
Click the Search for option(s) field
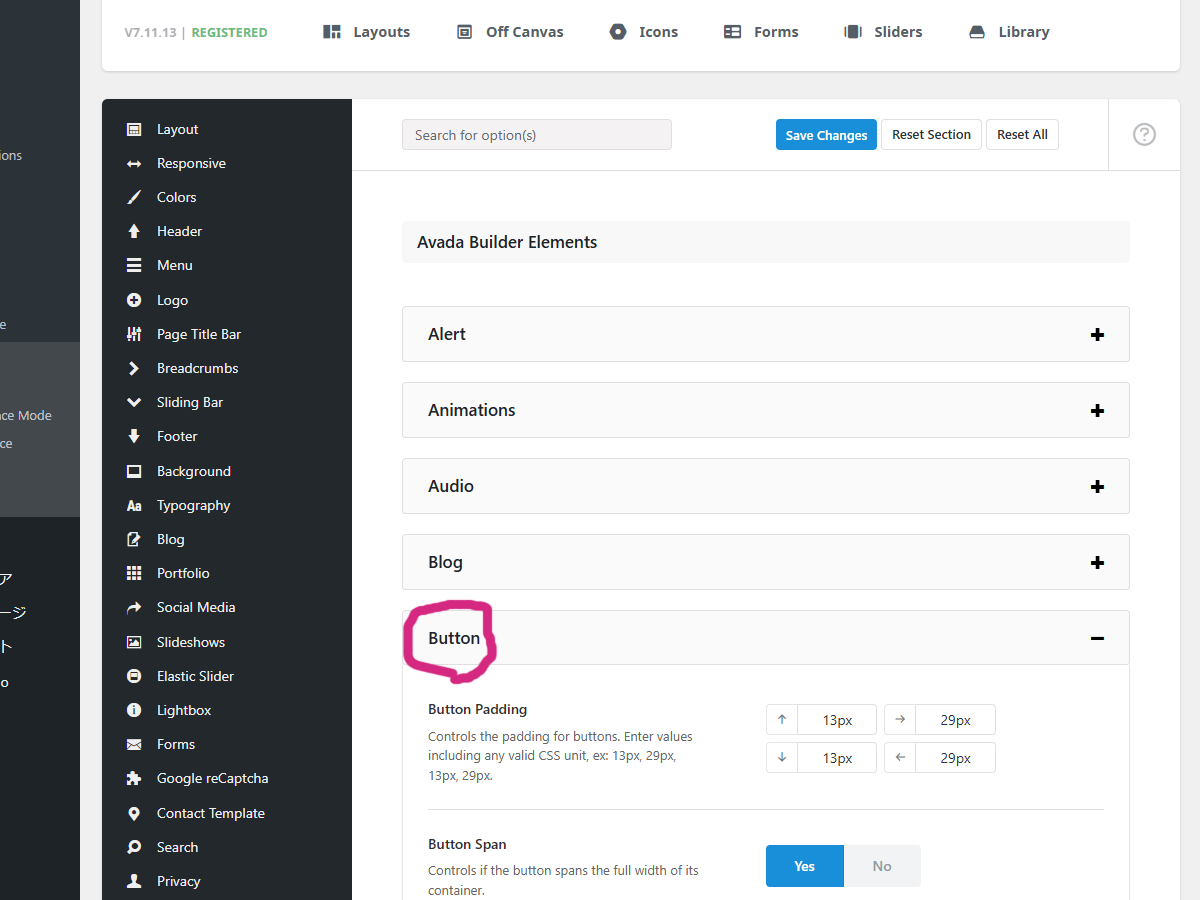pyautogui.click(x=537, y=135)
